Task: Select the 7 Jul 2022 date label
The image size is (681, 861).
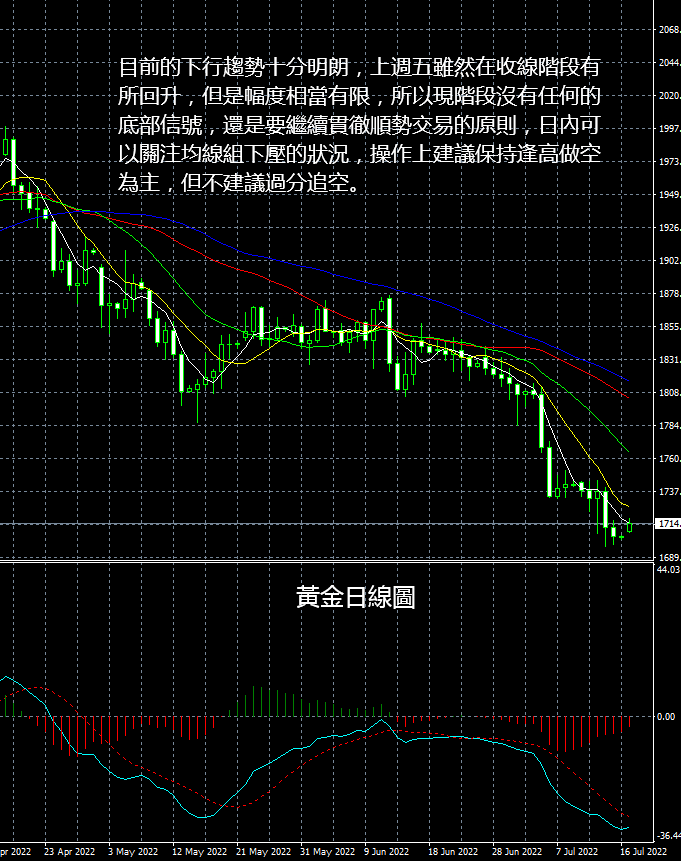Action: pos(577,852)
